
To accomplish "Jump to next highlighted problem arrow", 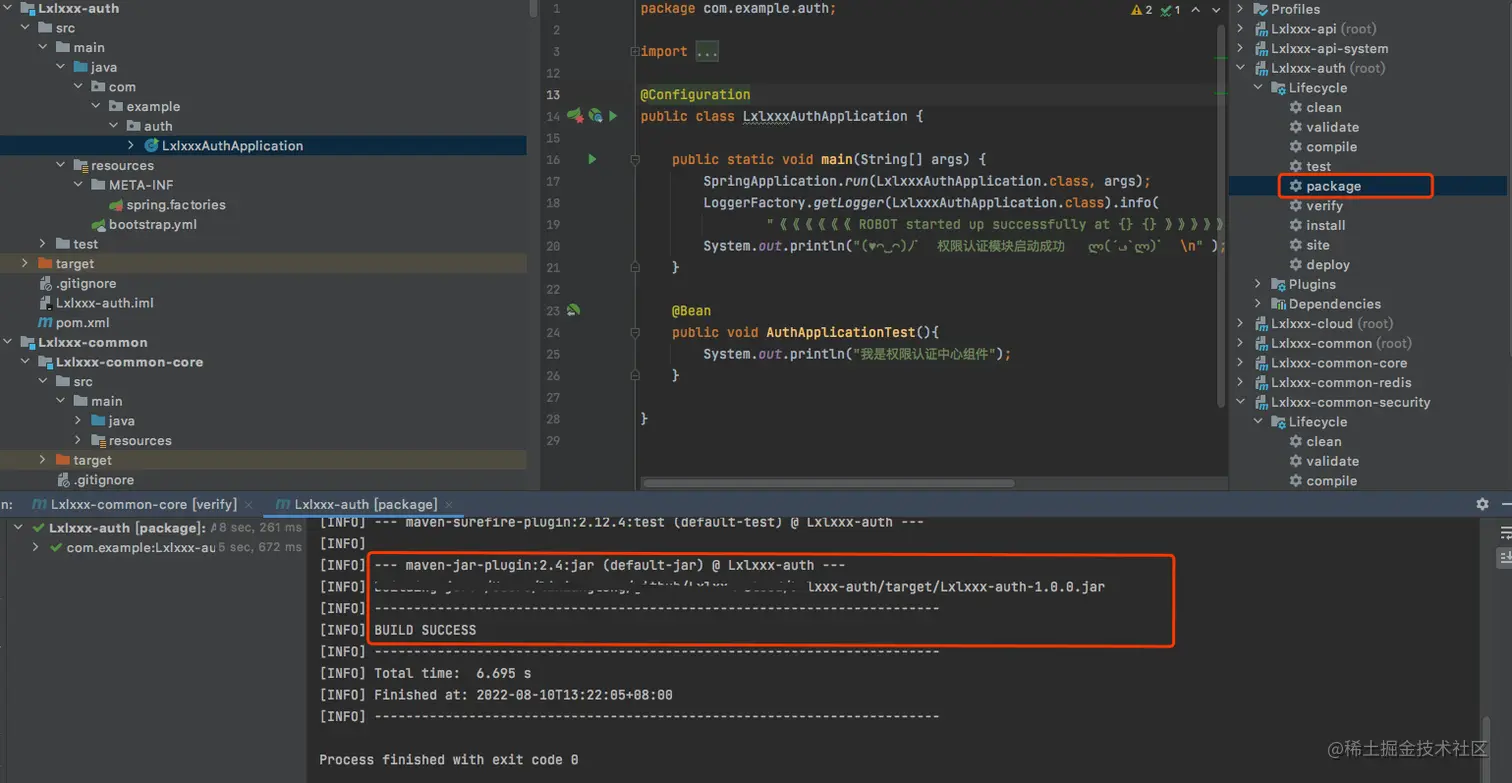I will click(x=1215, y=10).
